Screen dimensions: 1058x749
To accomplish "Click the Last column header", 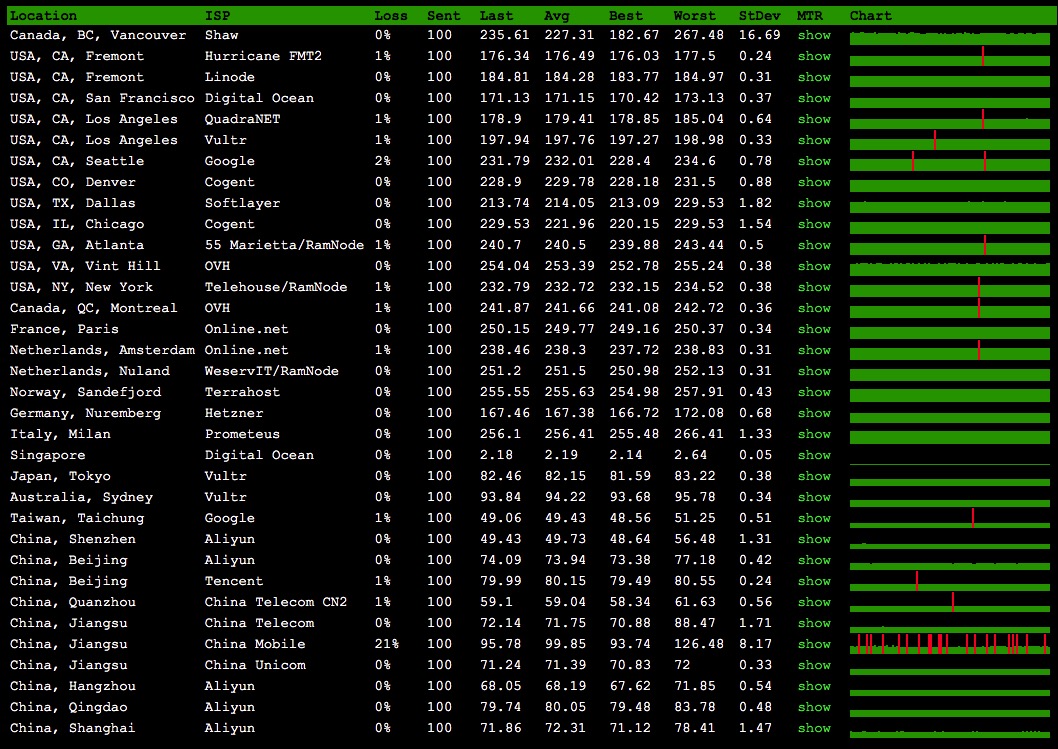I will (497, 16).
